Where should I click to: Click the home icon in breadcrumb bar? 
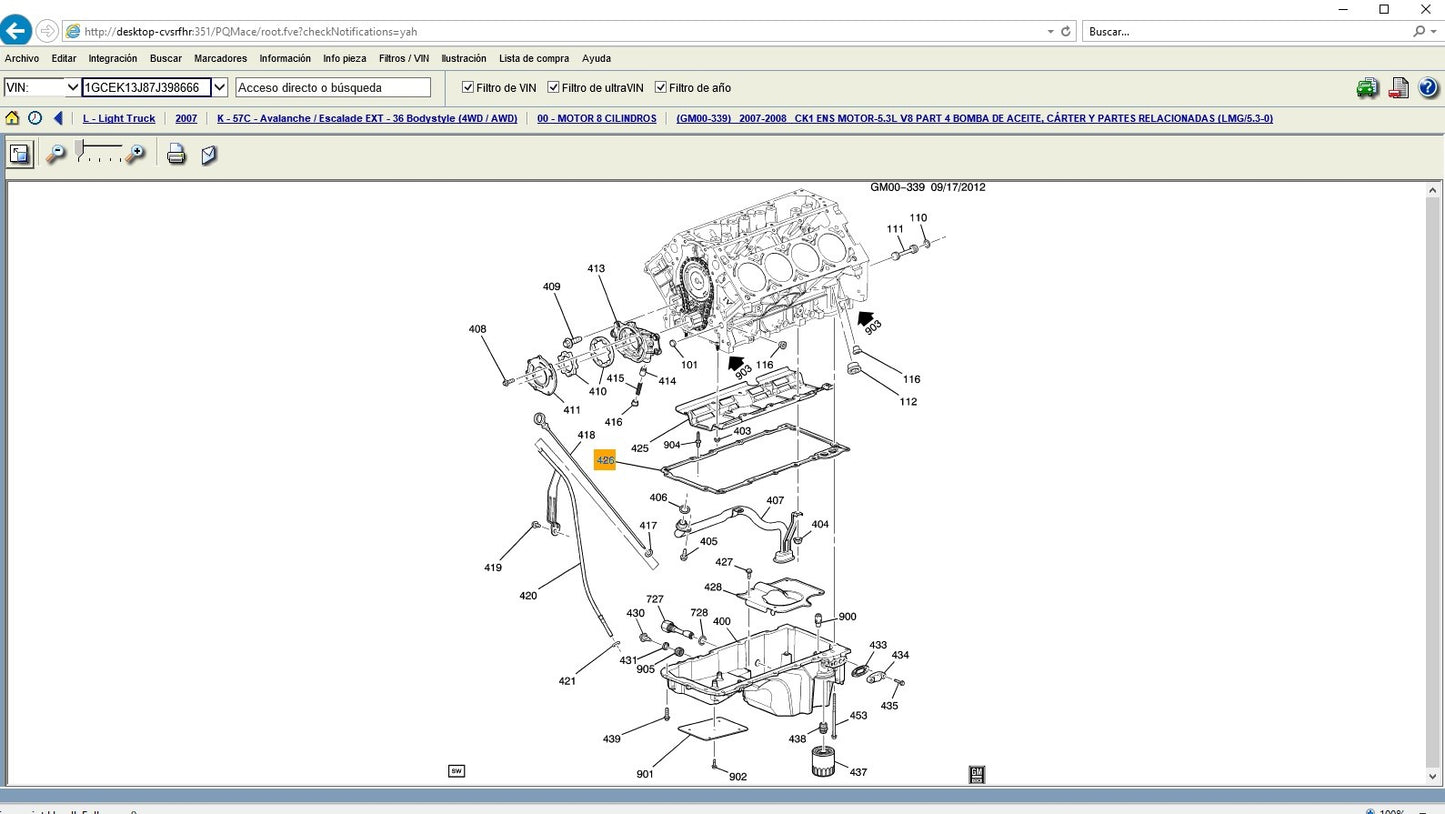(x=12, y=118)
